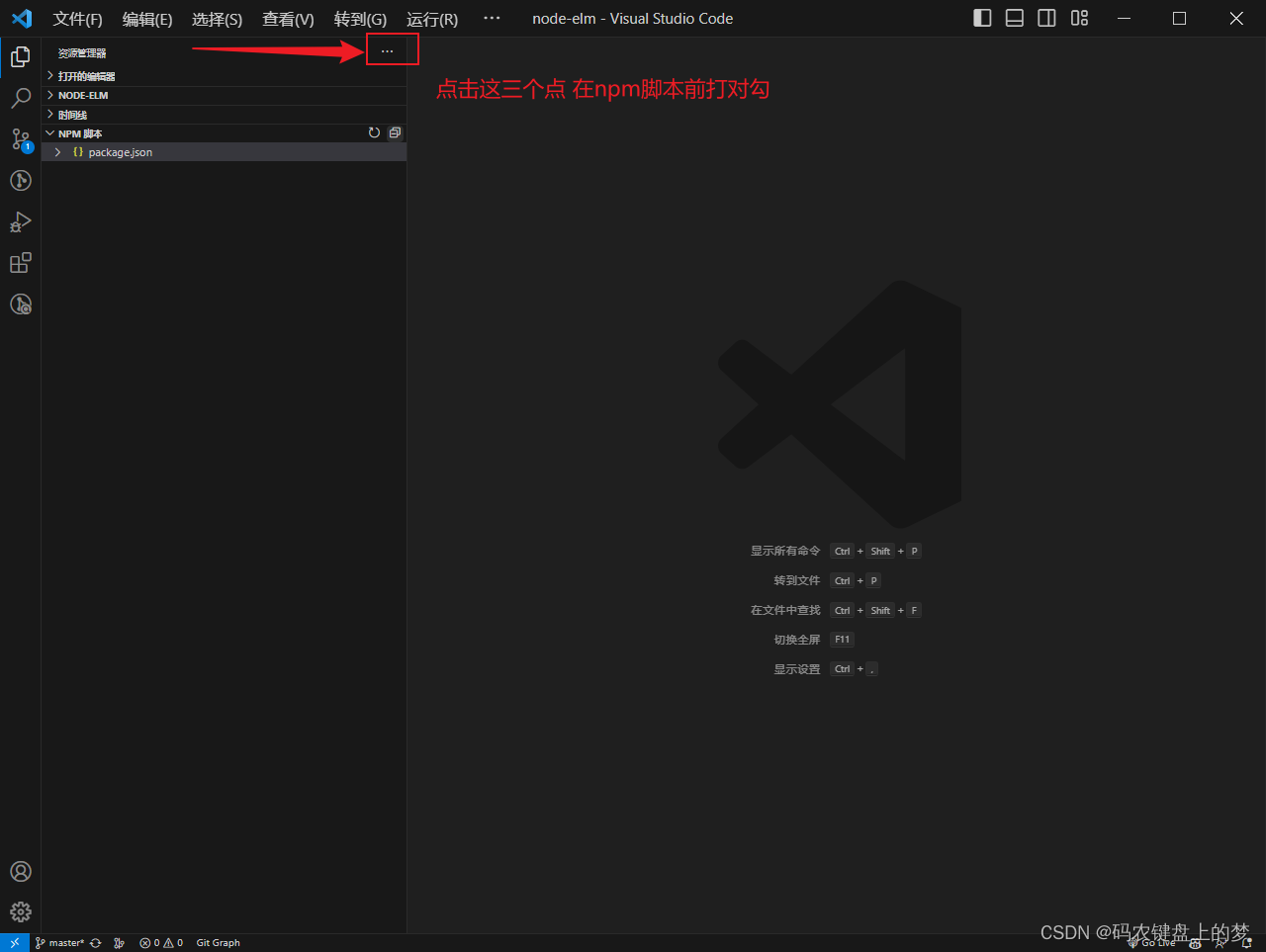Open the Extensions view icon
This screenshot has width=1266, height=952.
[x=21, y=263]
